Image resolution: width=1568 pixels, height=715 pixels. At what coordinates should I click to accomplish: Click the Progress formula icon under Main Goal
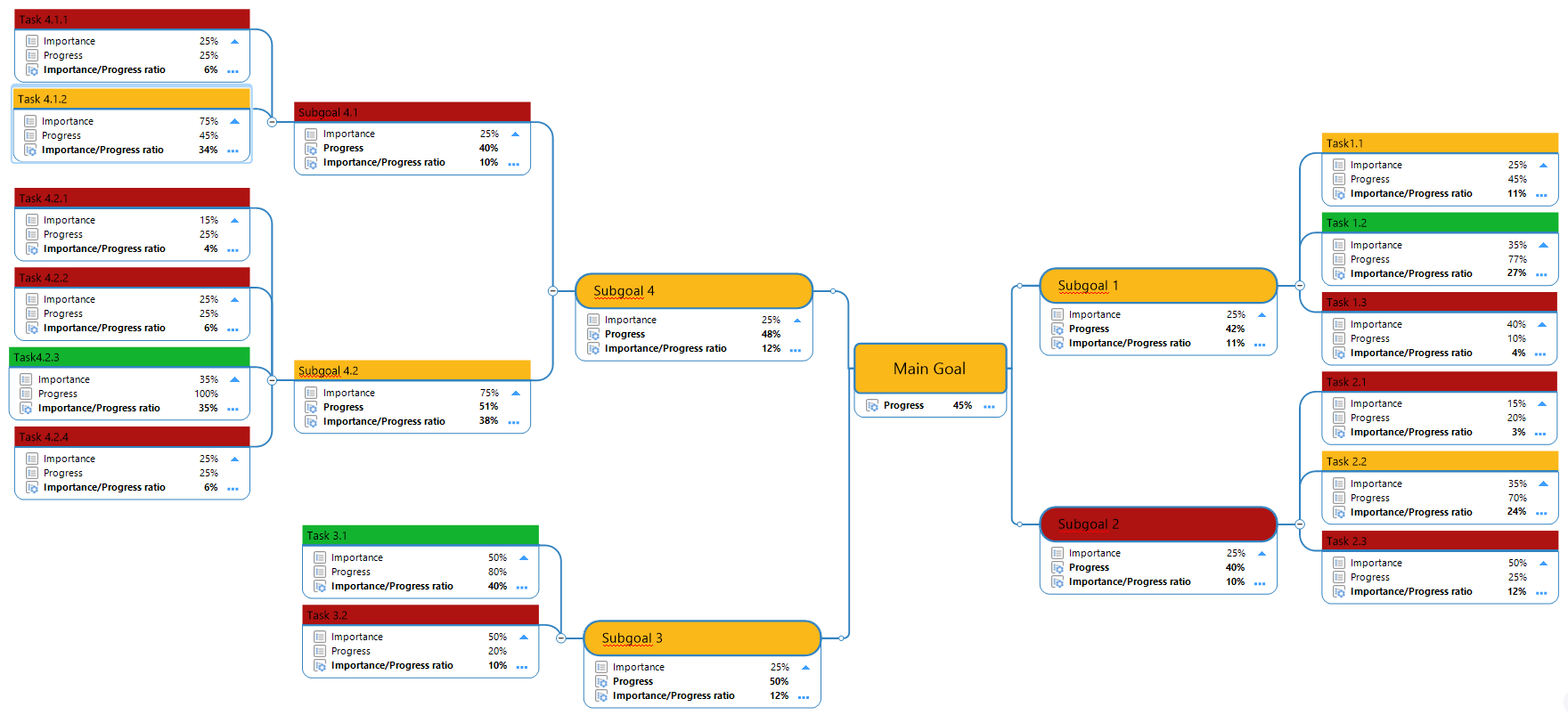coord(872,406)
